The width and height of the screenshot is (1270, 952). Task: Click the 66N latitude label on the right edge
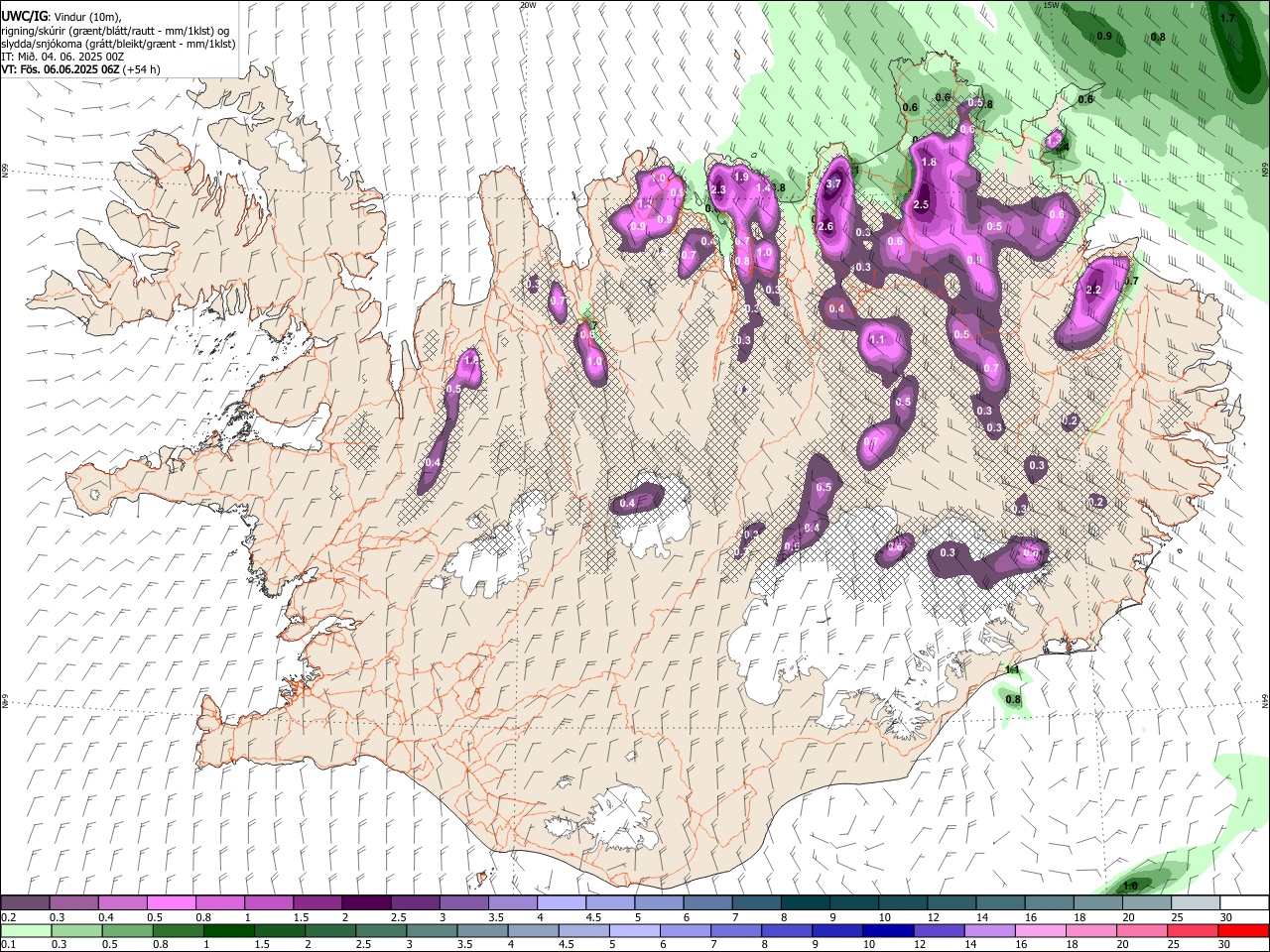(1265, 171)
